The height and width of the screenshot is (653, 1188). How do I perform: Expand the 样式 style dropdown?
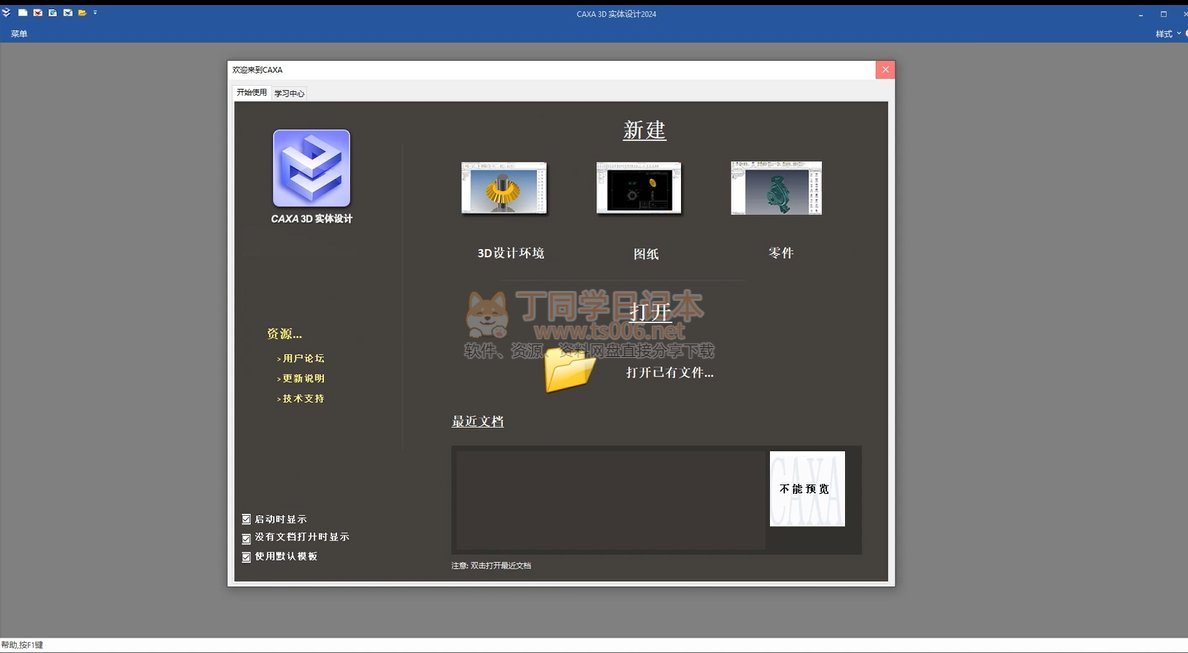pyautogui.click(x=1167, y=34)
